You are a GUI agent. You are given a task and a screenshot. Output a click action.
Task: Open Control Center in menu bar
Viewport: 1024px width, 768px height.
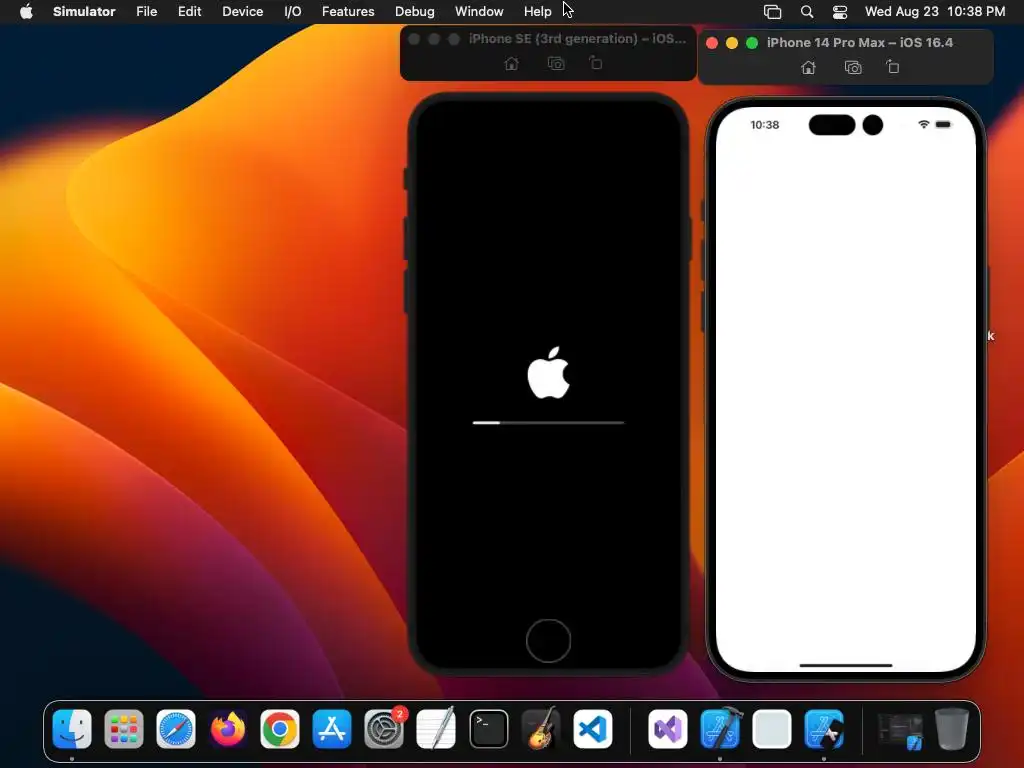840,12
